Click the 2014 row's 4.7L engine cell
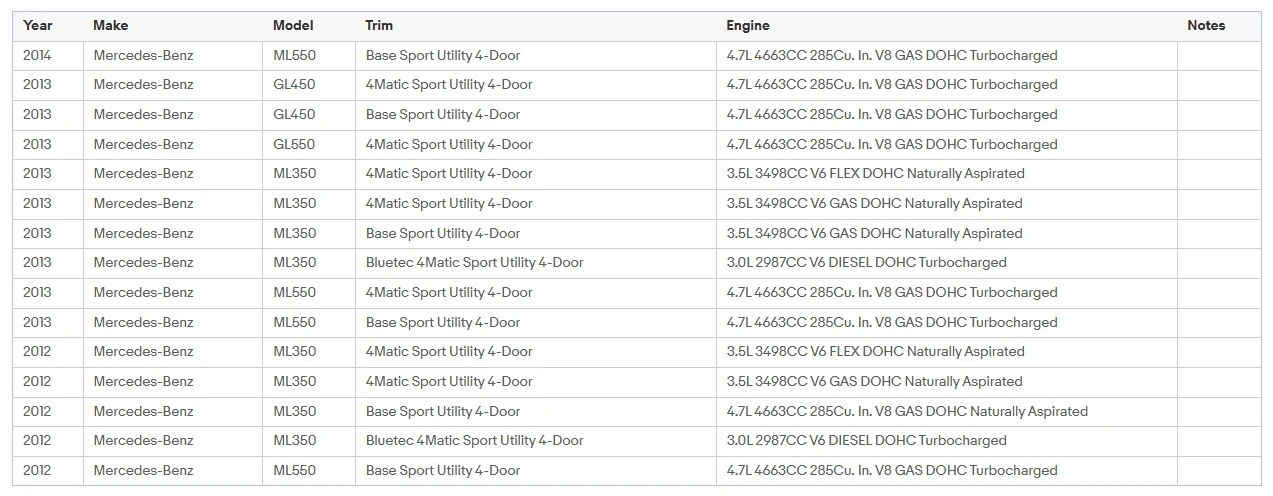 (x=947, y=56)
